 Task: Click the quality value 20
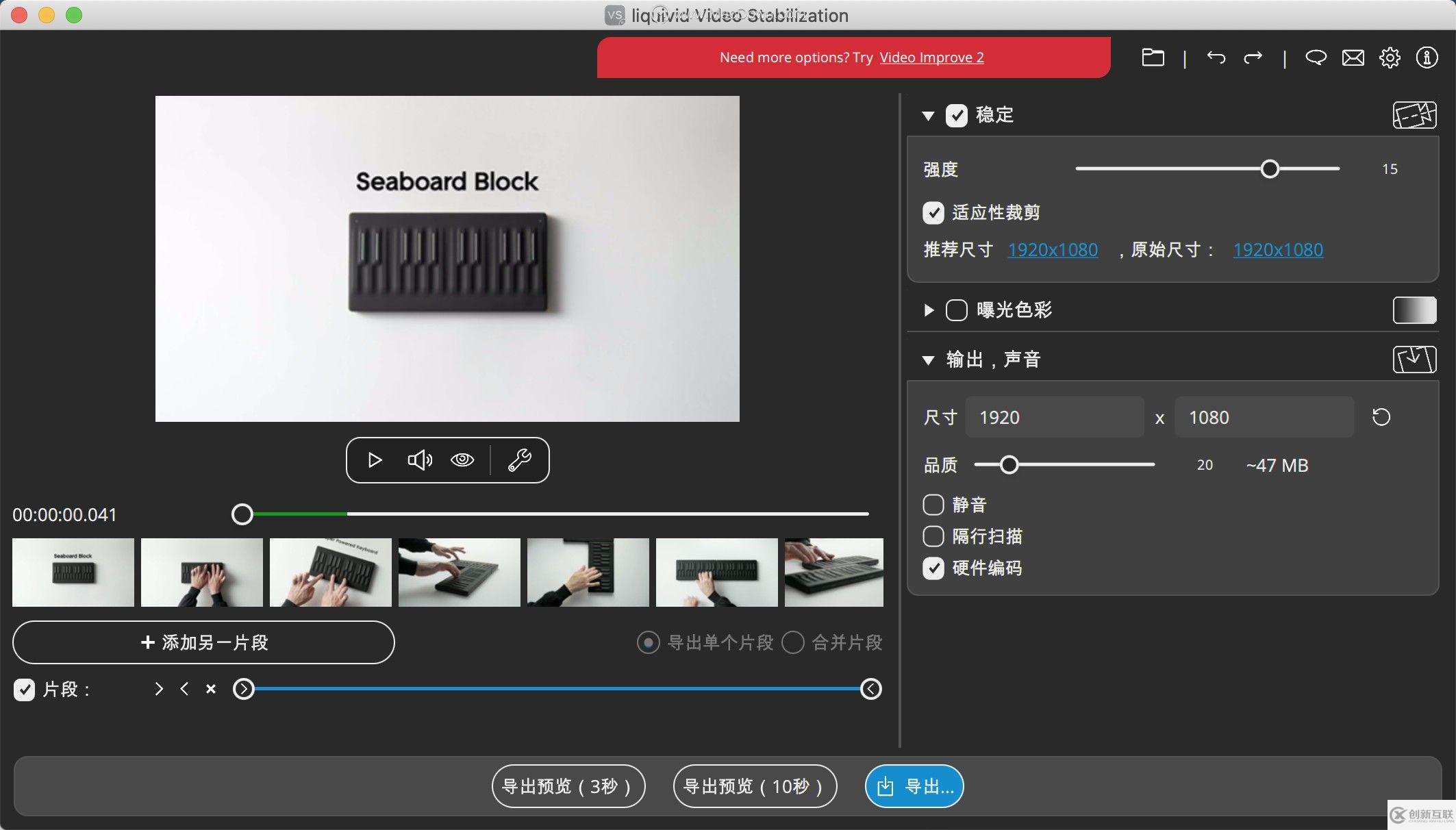[x=1205, y=466]
